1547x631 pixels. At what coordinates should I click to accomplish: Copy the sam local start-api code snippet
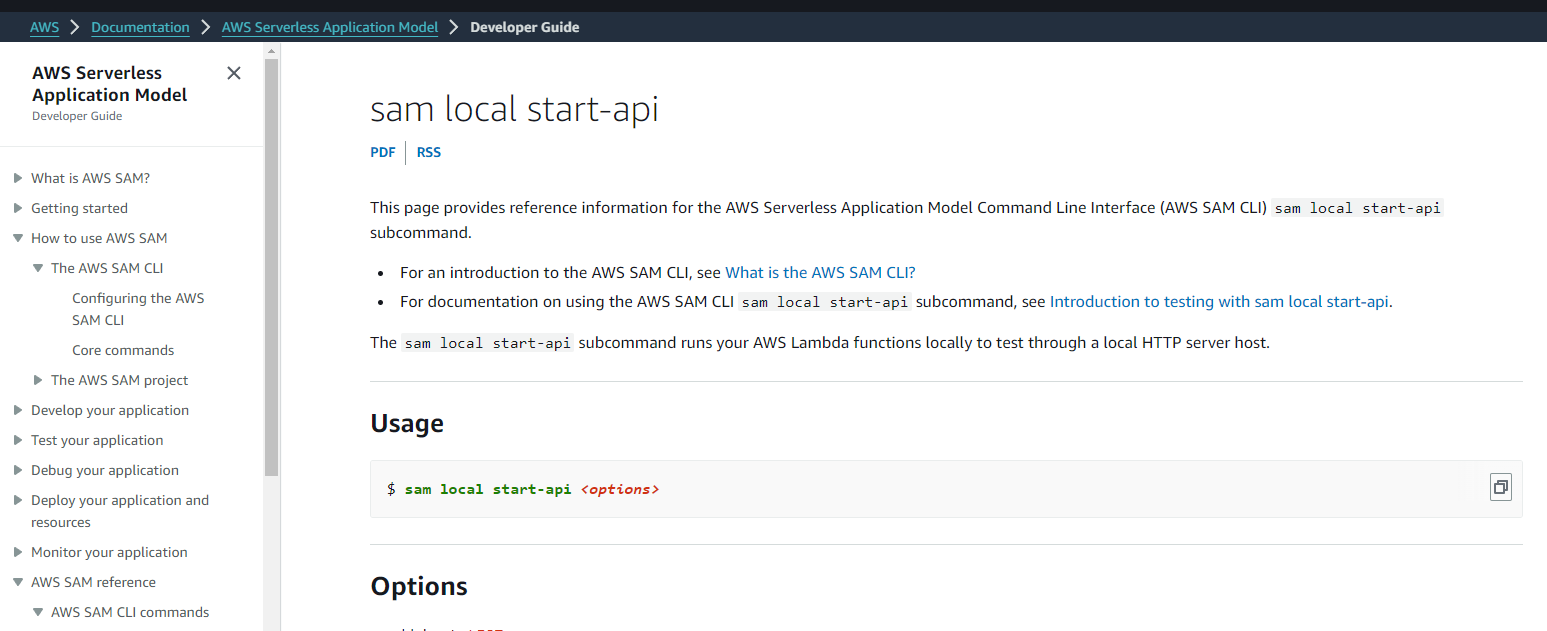[x=1500, y=488]
